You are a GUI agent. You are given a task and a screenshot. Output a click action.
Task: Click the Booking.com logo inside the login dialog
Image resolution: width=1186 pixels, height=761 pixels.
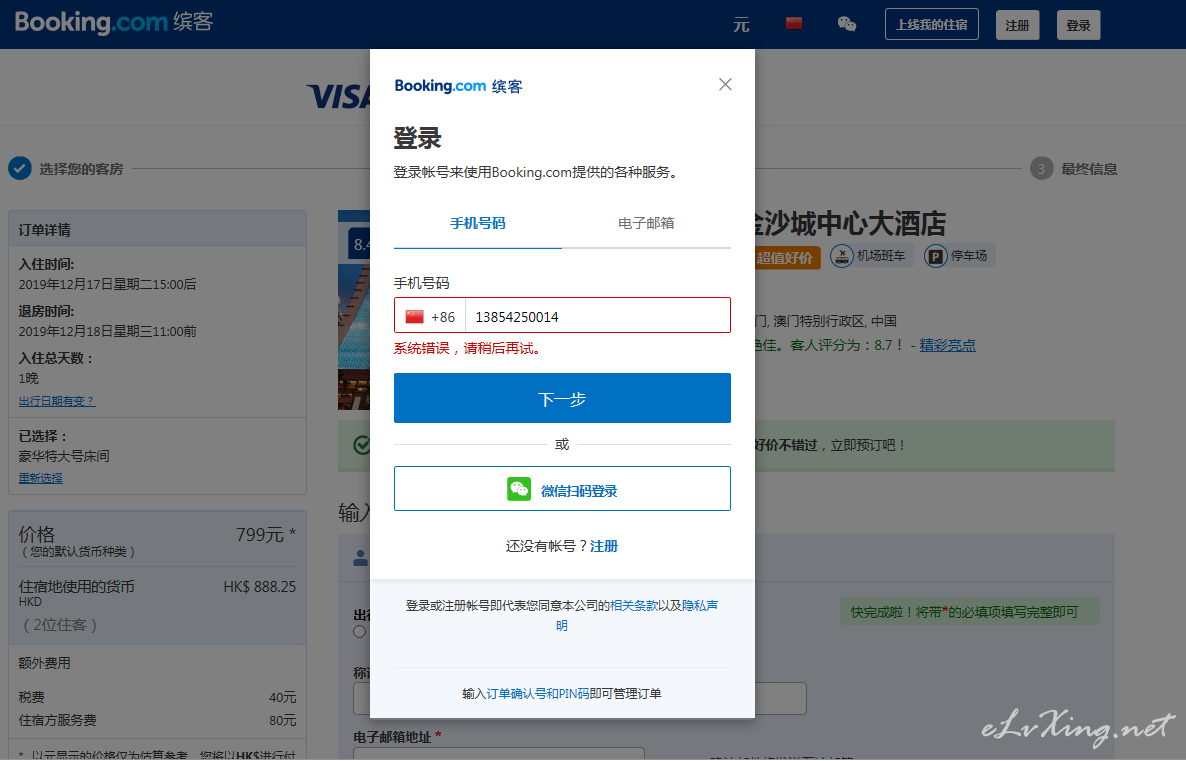coord(458,86)
